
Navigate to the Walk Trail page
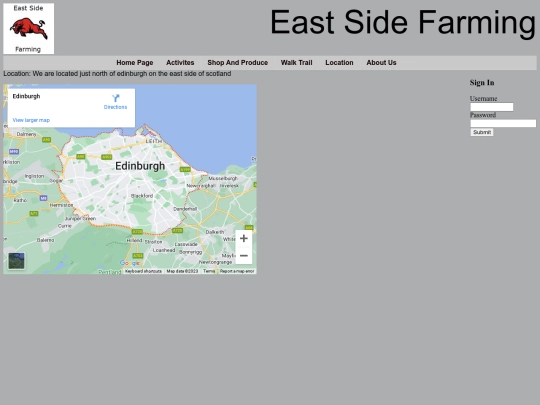click(297, 63)
